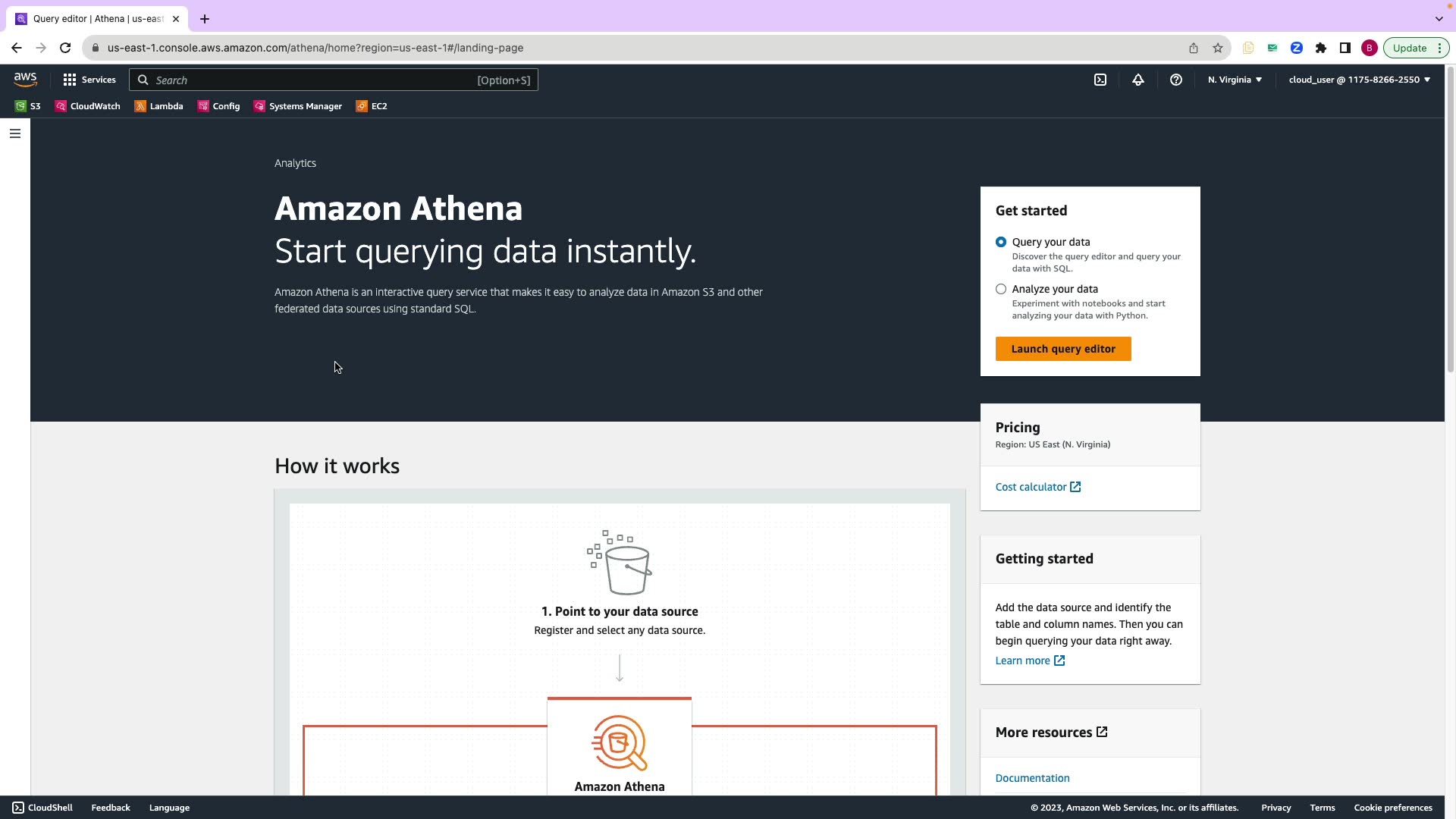Open the N. Virginia region dropdown
This screenshot has width=1456, height=819.
1235,80
